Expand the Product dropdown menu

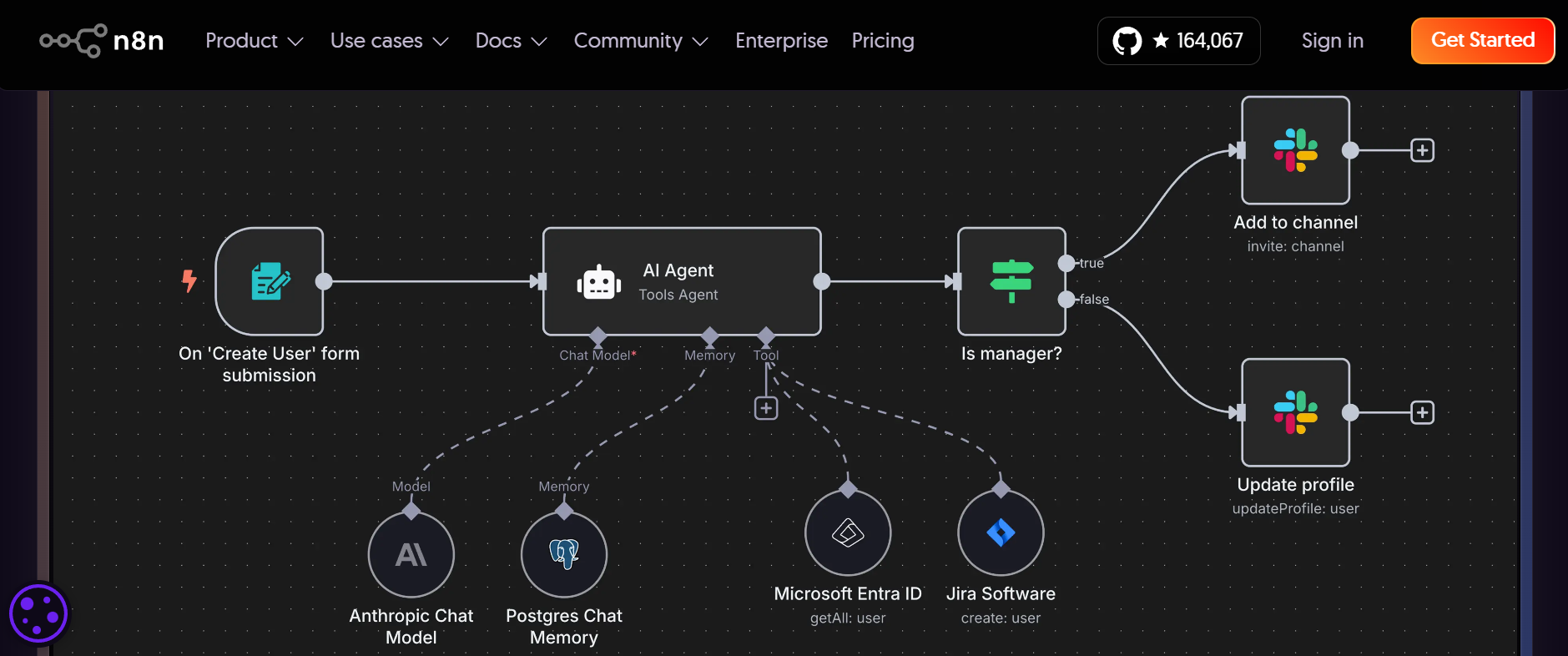click(x=254, y=40)
